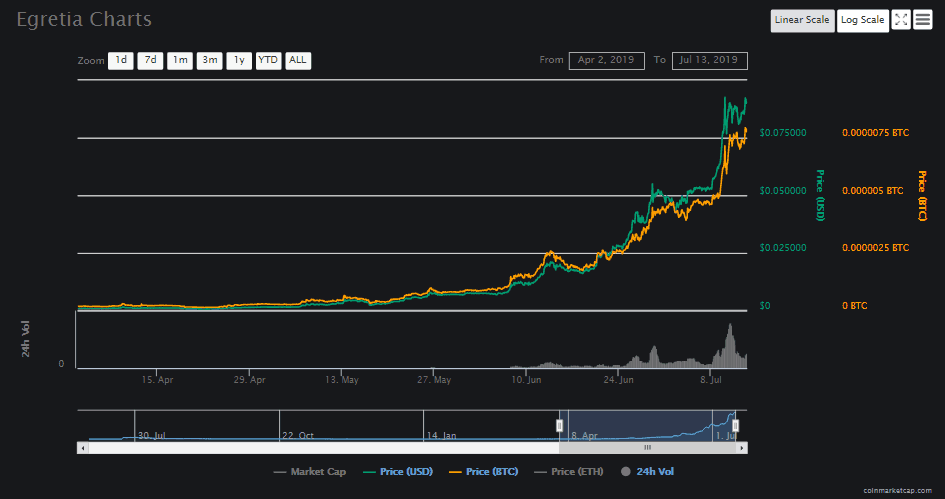The width and height of the screenshot is (945, 499).
Task: Edit the To date field Jul 13, 2019
Action: [x=709, y=60]
